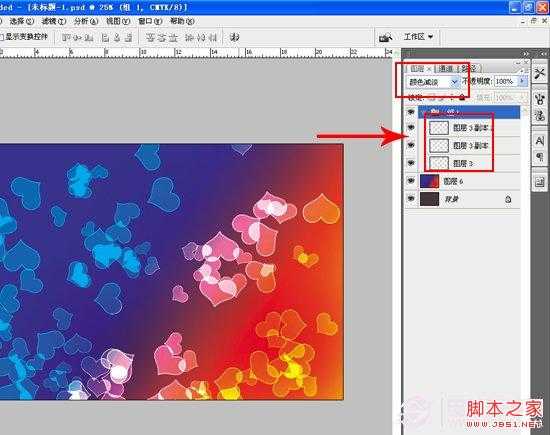Viewport: 550px width, 435px height.
Task: Open the 帮助(H) menu
Action: (x=182, y=21)
